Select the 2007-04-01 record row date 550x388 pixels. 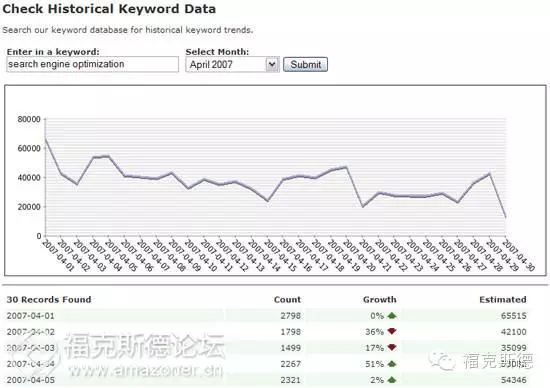pyautogui.click(x=31, y=316)
